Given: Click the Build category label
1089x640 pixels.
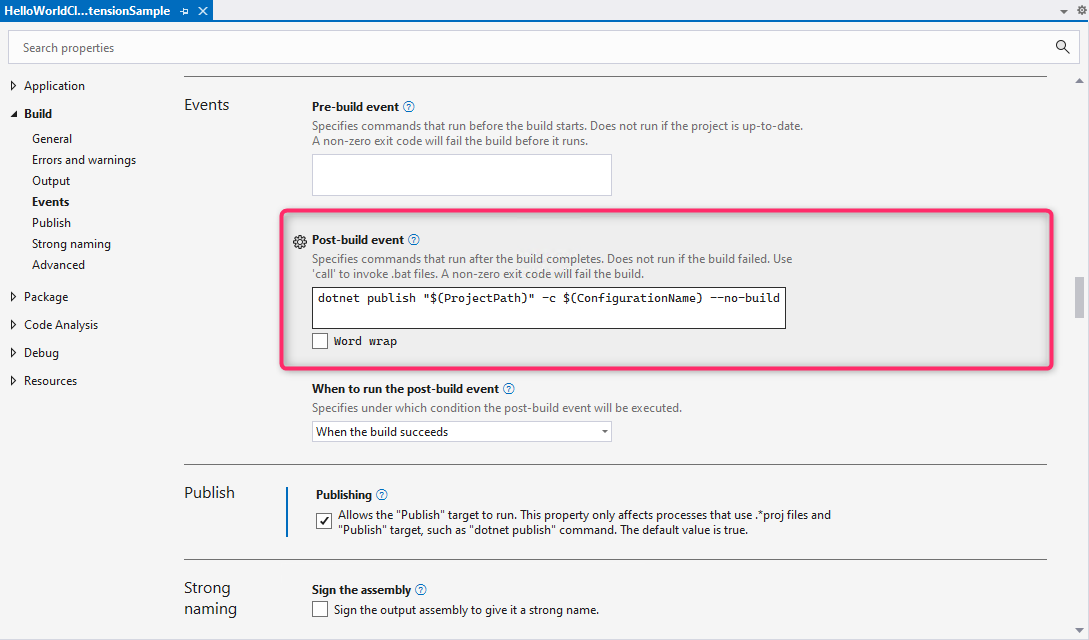Looking at the screenshot, I should point(38,114).
